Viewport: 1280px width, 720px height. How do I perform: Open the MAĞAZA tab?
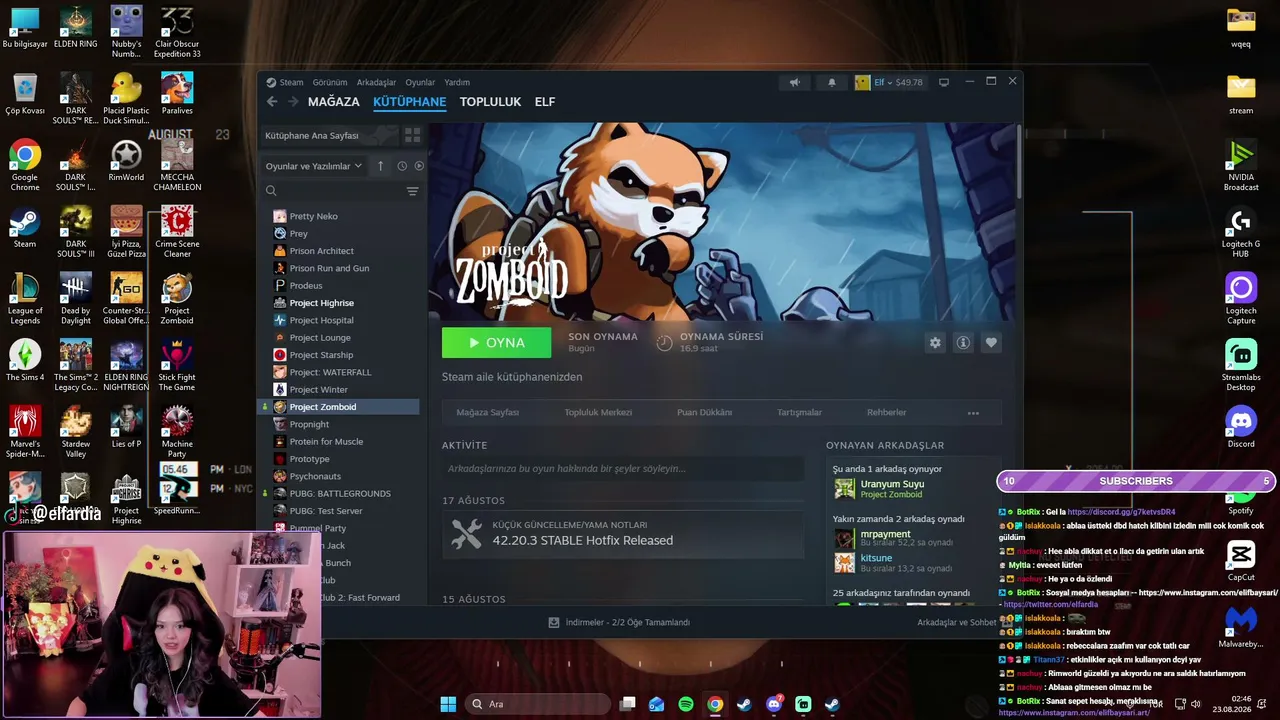tap(334, 102)
